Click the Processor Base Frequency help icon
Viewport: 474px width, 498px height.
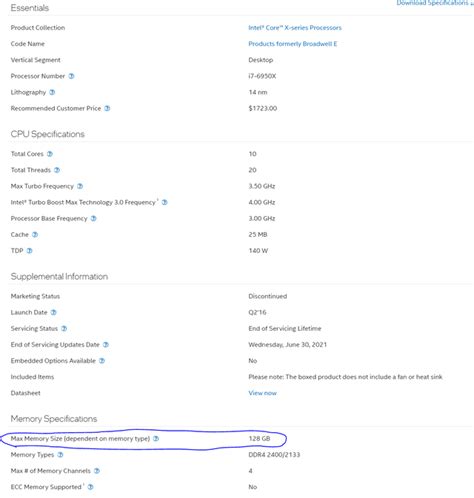(94, 218)
